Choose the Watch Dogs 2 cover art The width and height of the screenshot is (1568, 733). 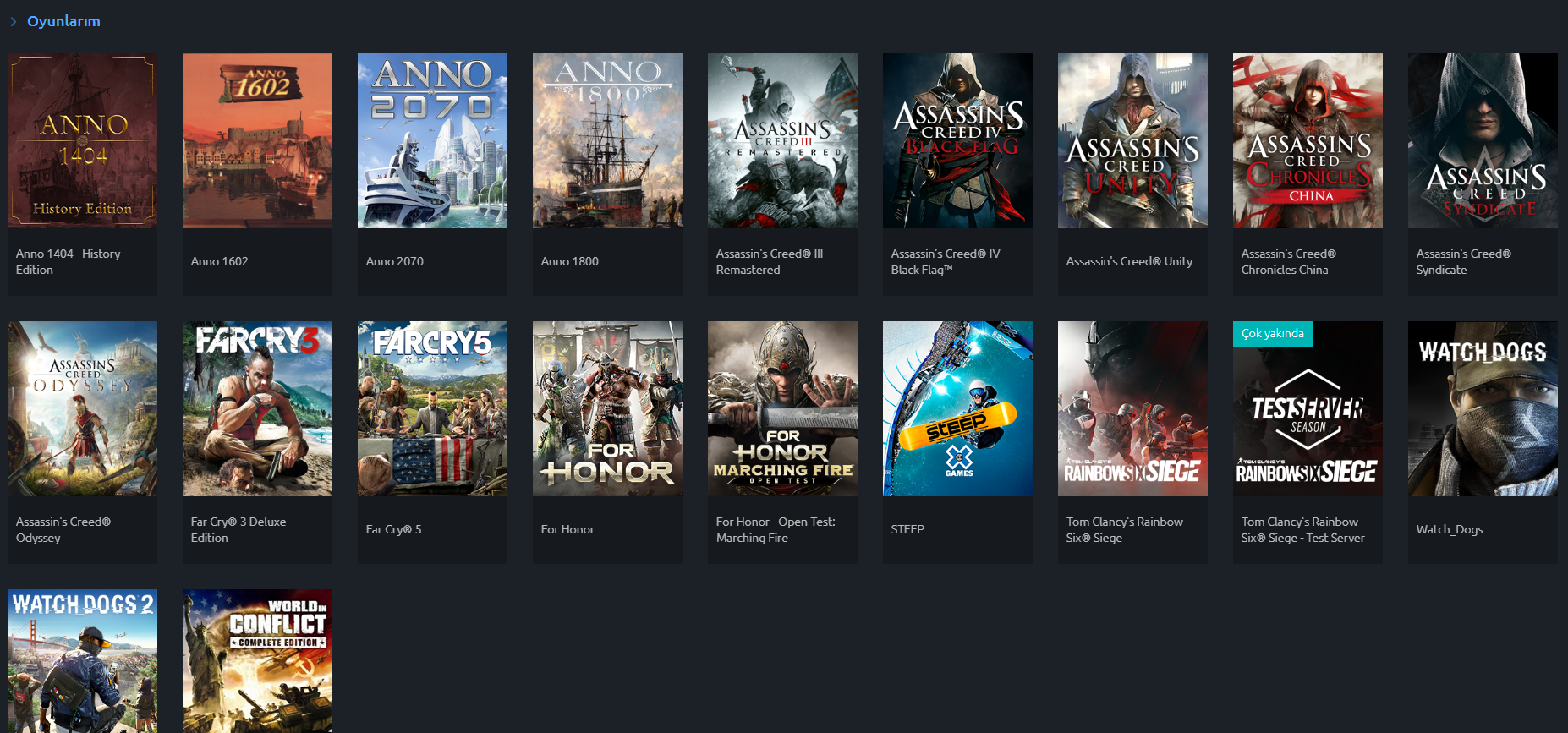pos(82,661)
